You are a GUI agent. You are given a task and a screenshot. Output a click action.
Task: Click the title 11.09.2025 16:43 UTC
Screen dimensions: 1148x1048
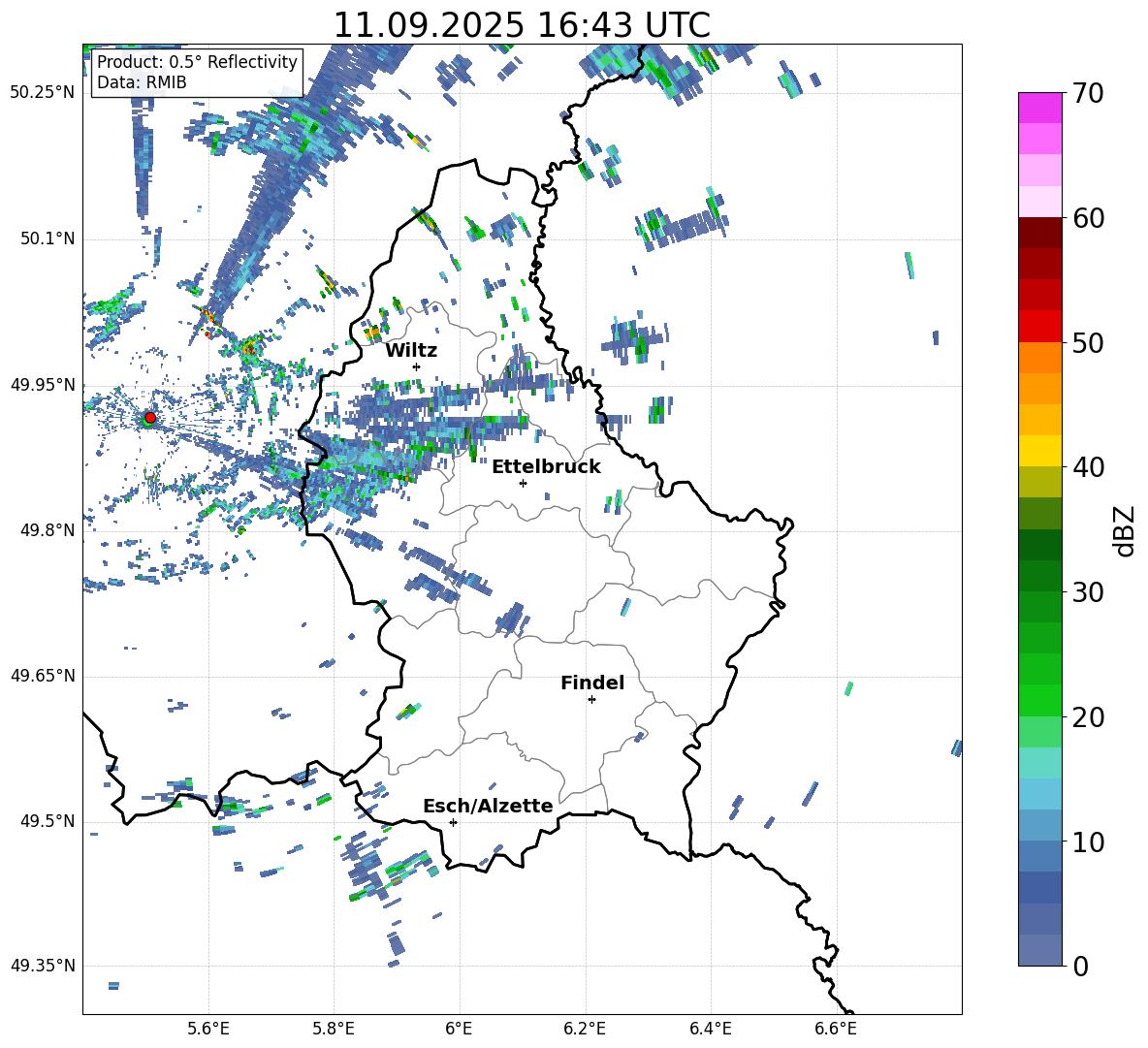(522, 25)
